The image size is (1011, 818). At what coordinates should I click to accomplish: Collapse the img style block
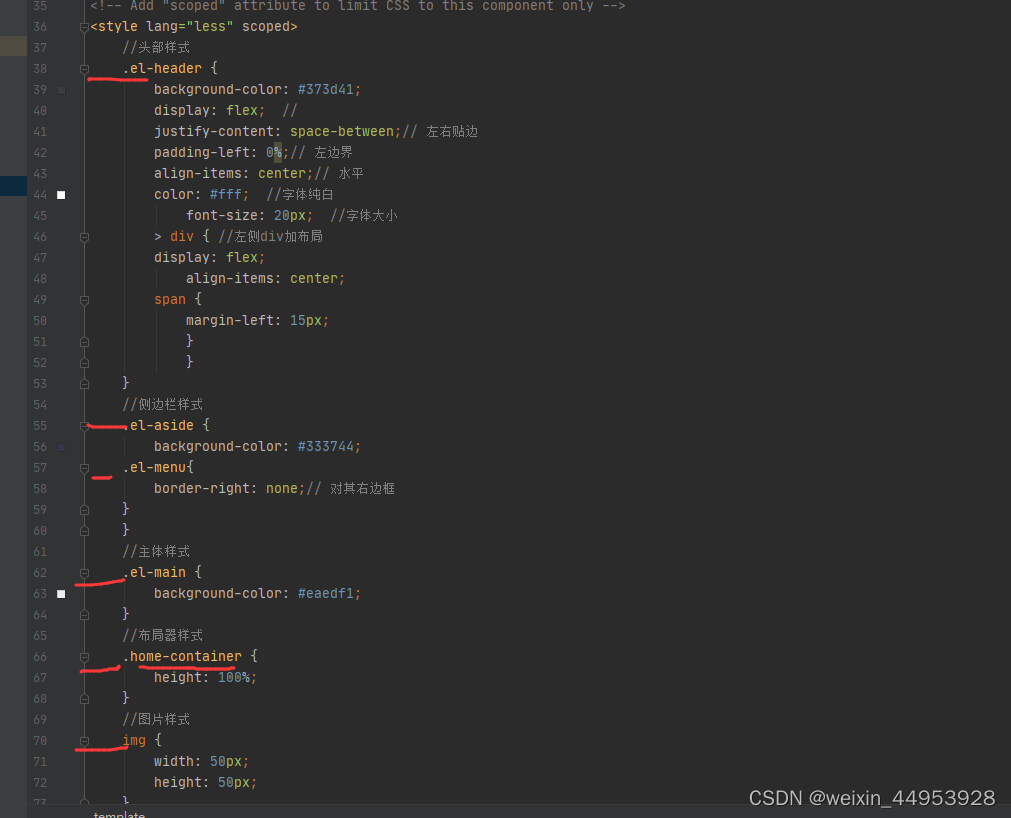[x=84, y=740]
